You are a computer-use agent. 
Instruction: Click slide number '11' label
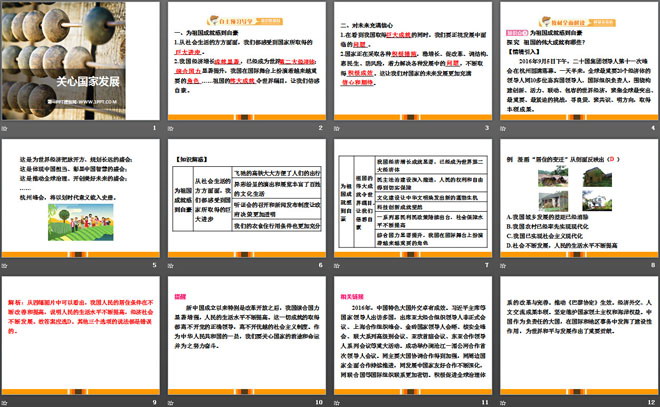click(485, 402)
